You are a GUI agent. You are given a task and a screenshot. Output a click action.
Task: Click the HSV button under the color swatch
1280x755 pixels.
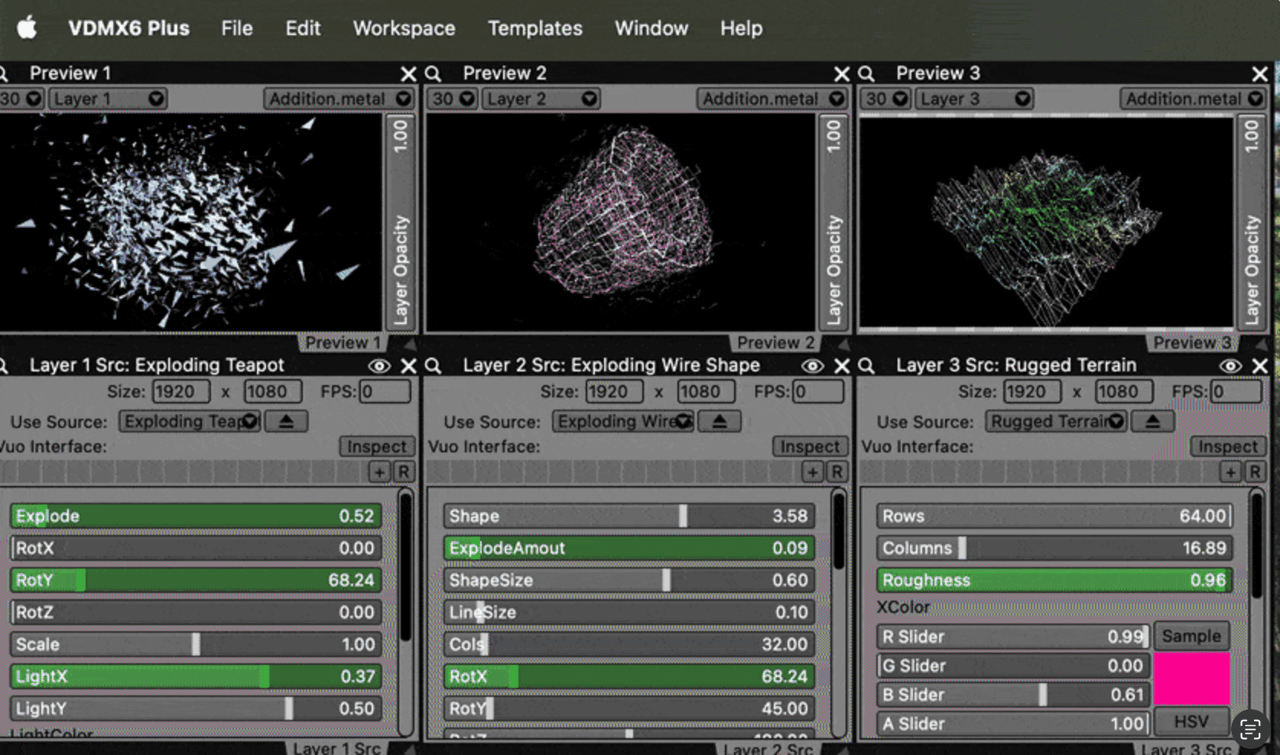pos(1191,721)
